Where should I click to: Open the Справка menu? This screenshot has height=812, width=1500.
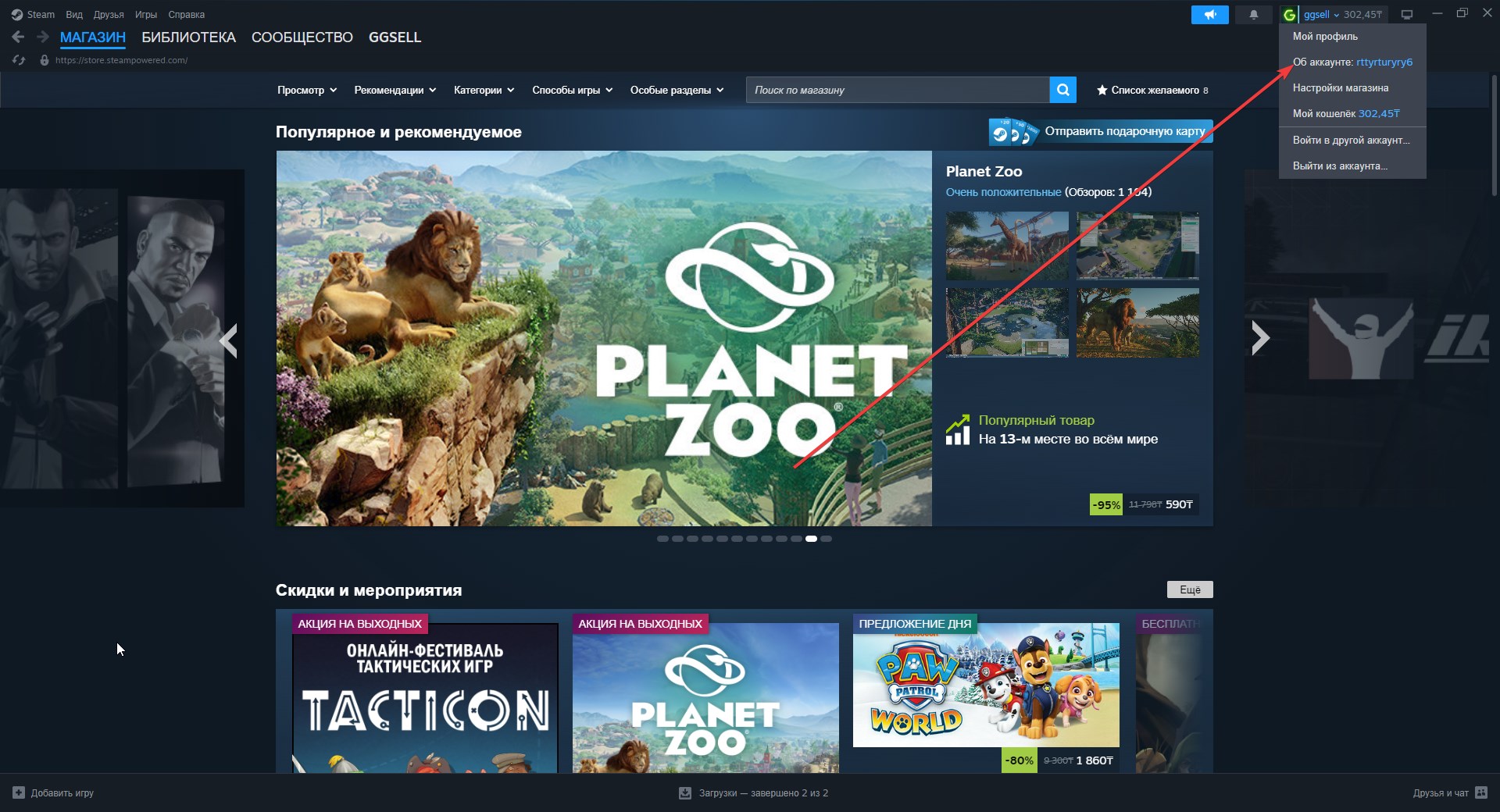tap(187, 15)
